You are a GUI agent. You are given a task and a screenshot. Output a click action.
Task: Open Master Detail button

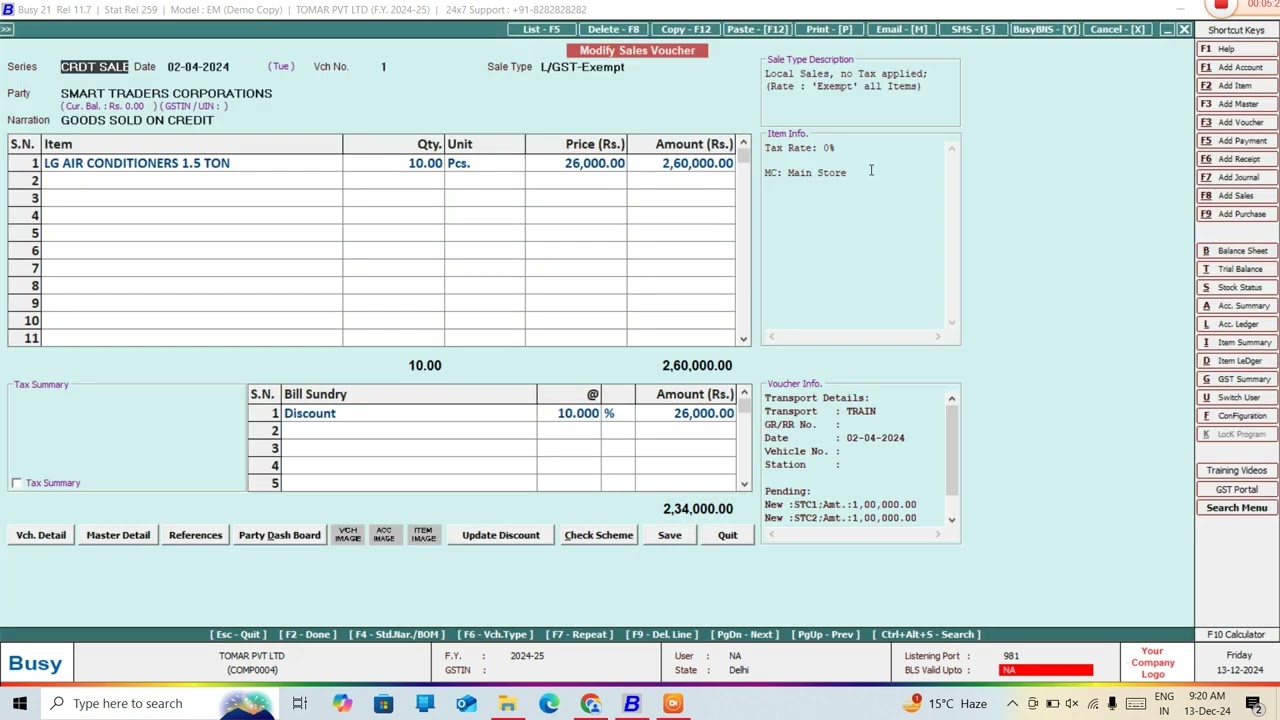pos(118,535)
